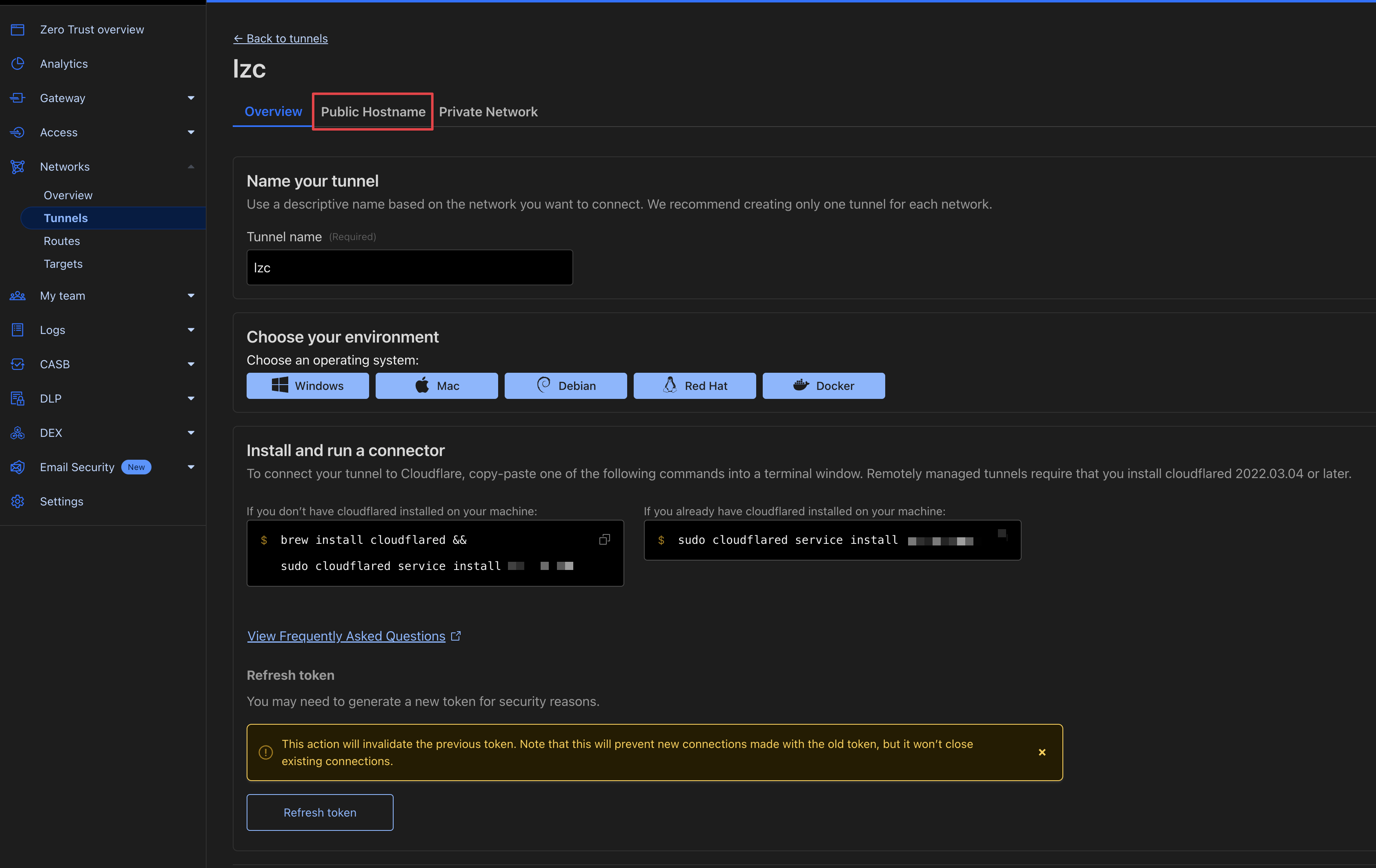Image resolution: width=1376 pixels, height=868 pixels.
Task: Copy the brew install cloudflared command
Action: point(605,539)
